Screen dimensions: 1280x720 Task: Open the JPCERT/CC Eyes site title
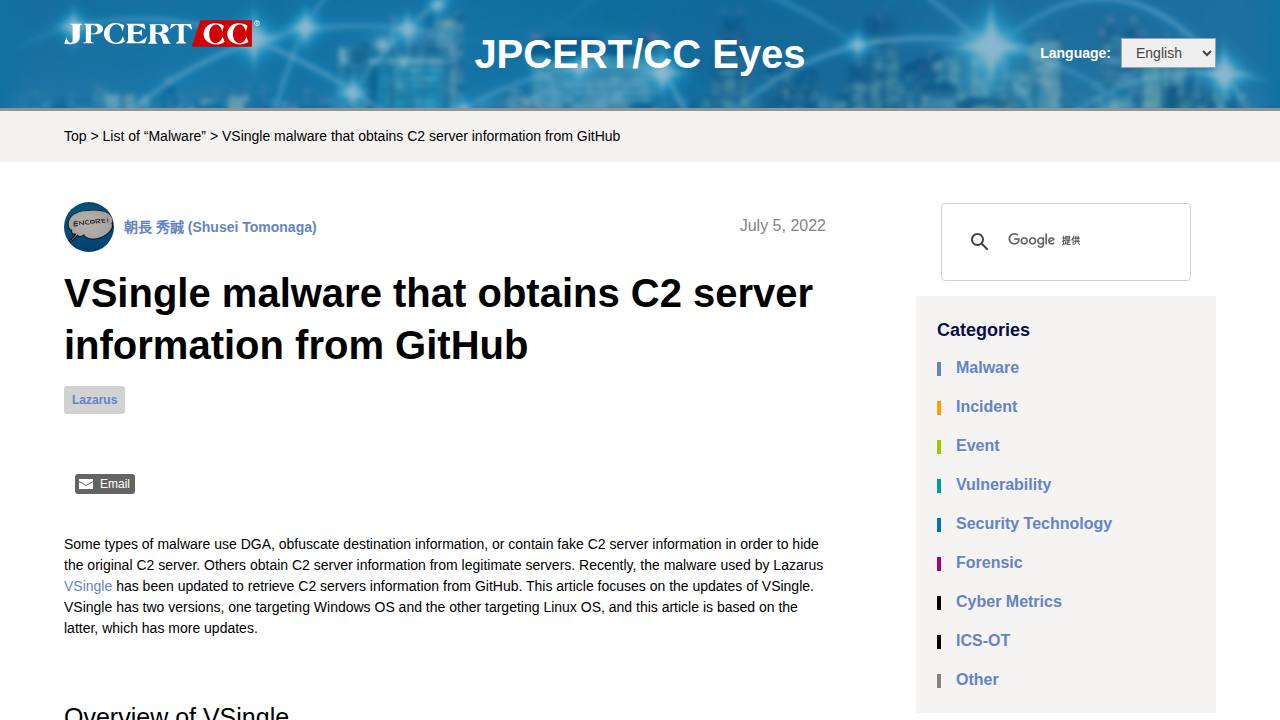[x=640, y=54]
